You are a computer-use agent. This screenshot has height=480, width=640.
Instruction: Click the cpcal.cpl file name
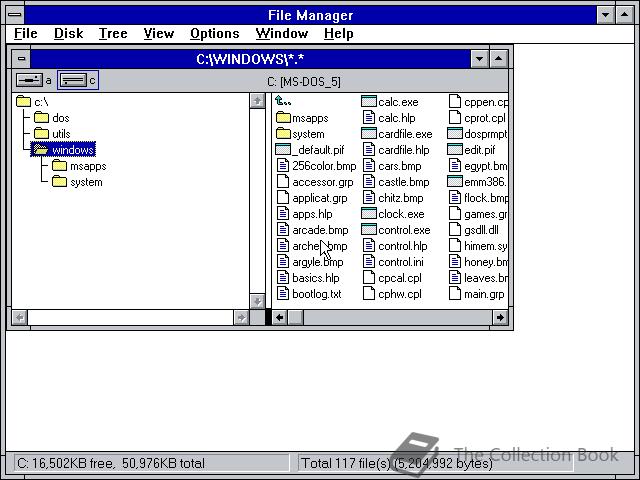(x=400, y=278)
